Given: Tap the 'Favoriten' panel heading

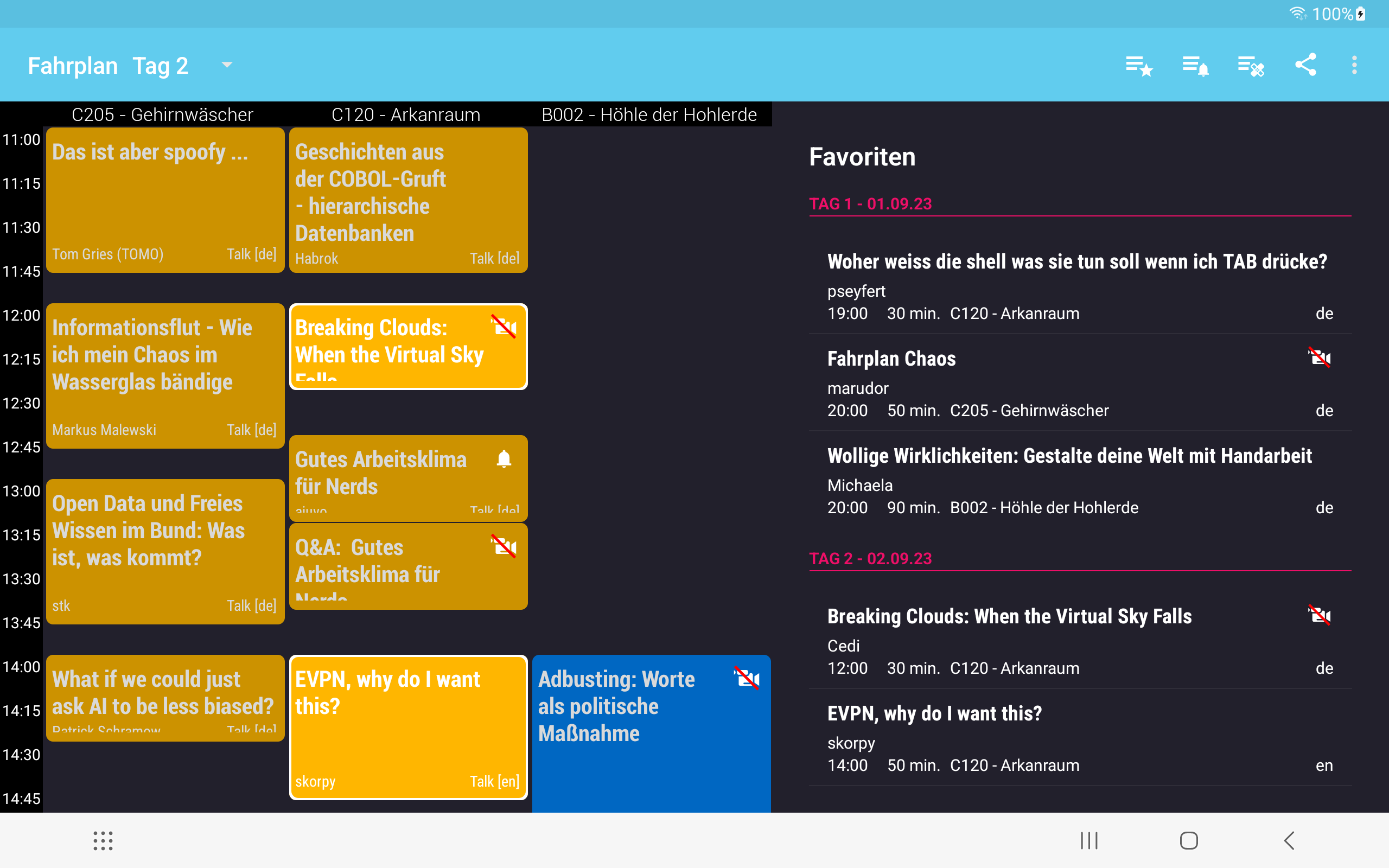Looking at the screenshot, I should pyautogui.click(x=862, y=157).
